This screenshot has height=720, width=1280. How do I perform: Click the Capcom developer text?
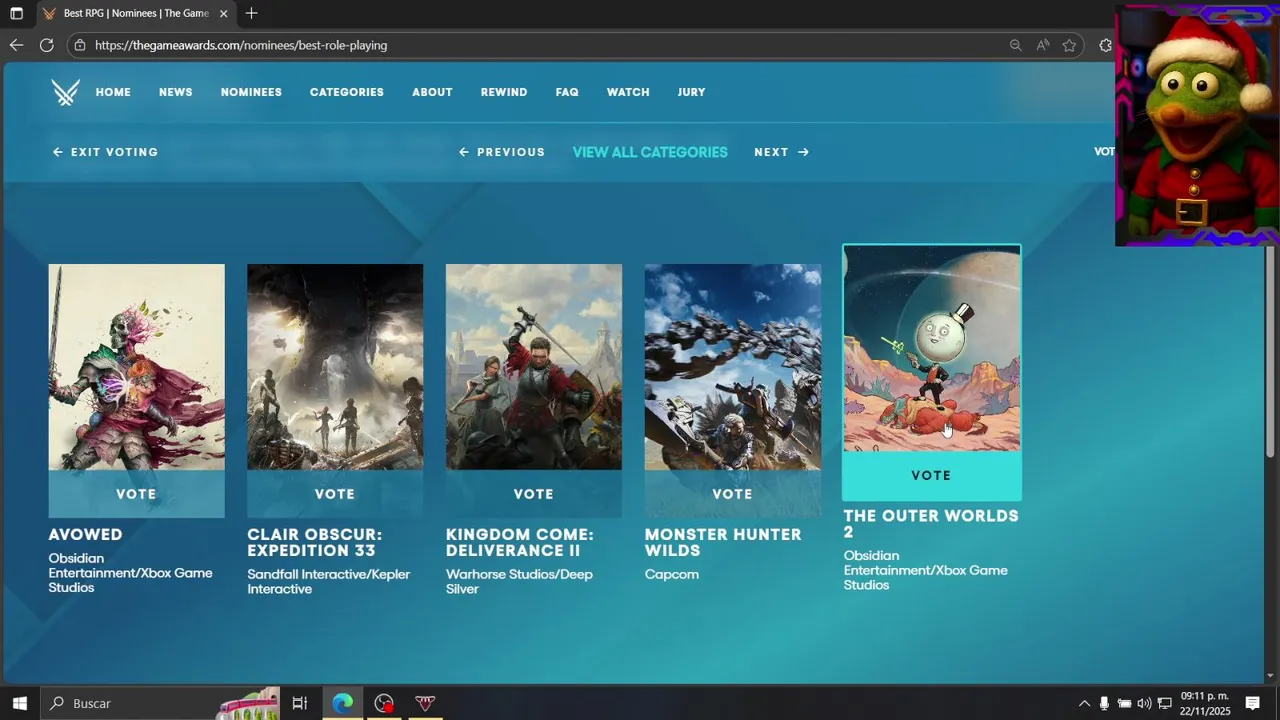point(672,575)
